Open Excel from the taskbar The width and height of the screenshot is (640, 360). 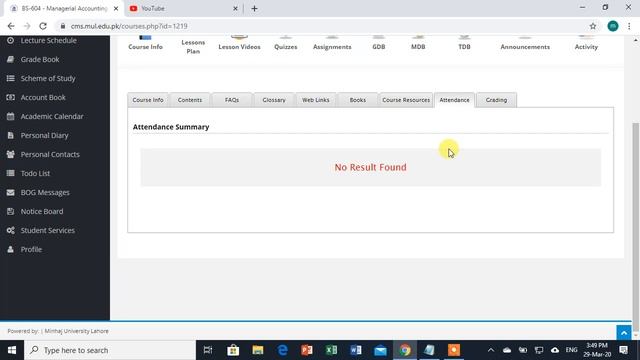coord(331,350)
